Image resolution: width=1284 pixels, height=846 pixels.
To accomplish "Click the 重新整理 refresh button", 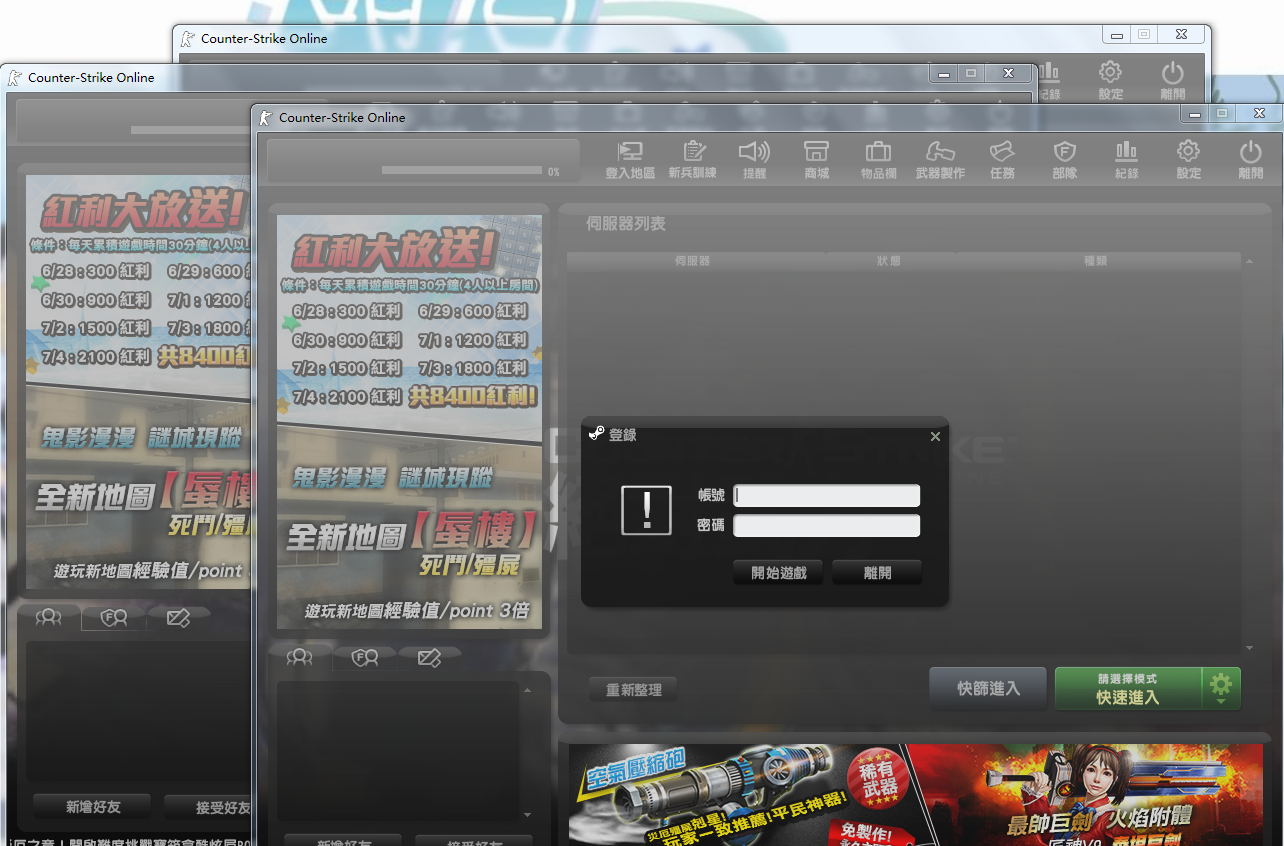I will pos(633,689).
